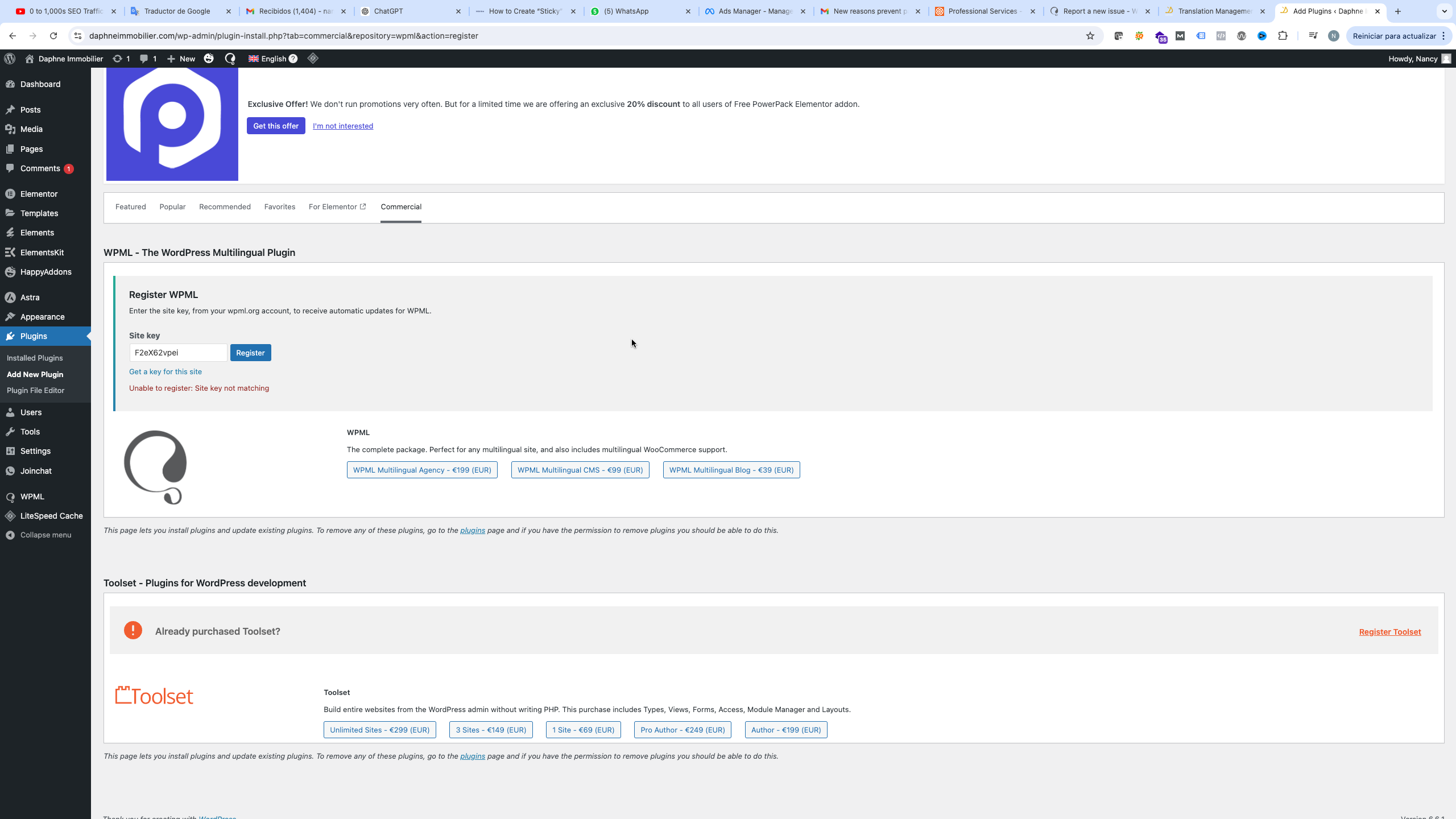
Task: View site information icon in address bar
Action: tap(78, 36)
